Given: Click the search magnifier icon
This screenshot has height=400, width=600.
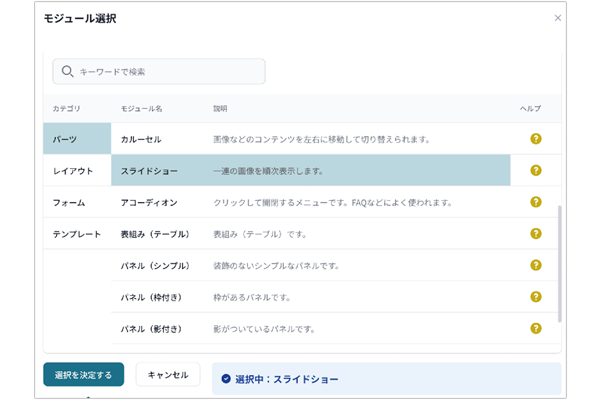Looking at the screenshot, I should pyautogui.click(x=67, y=71).
